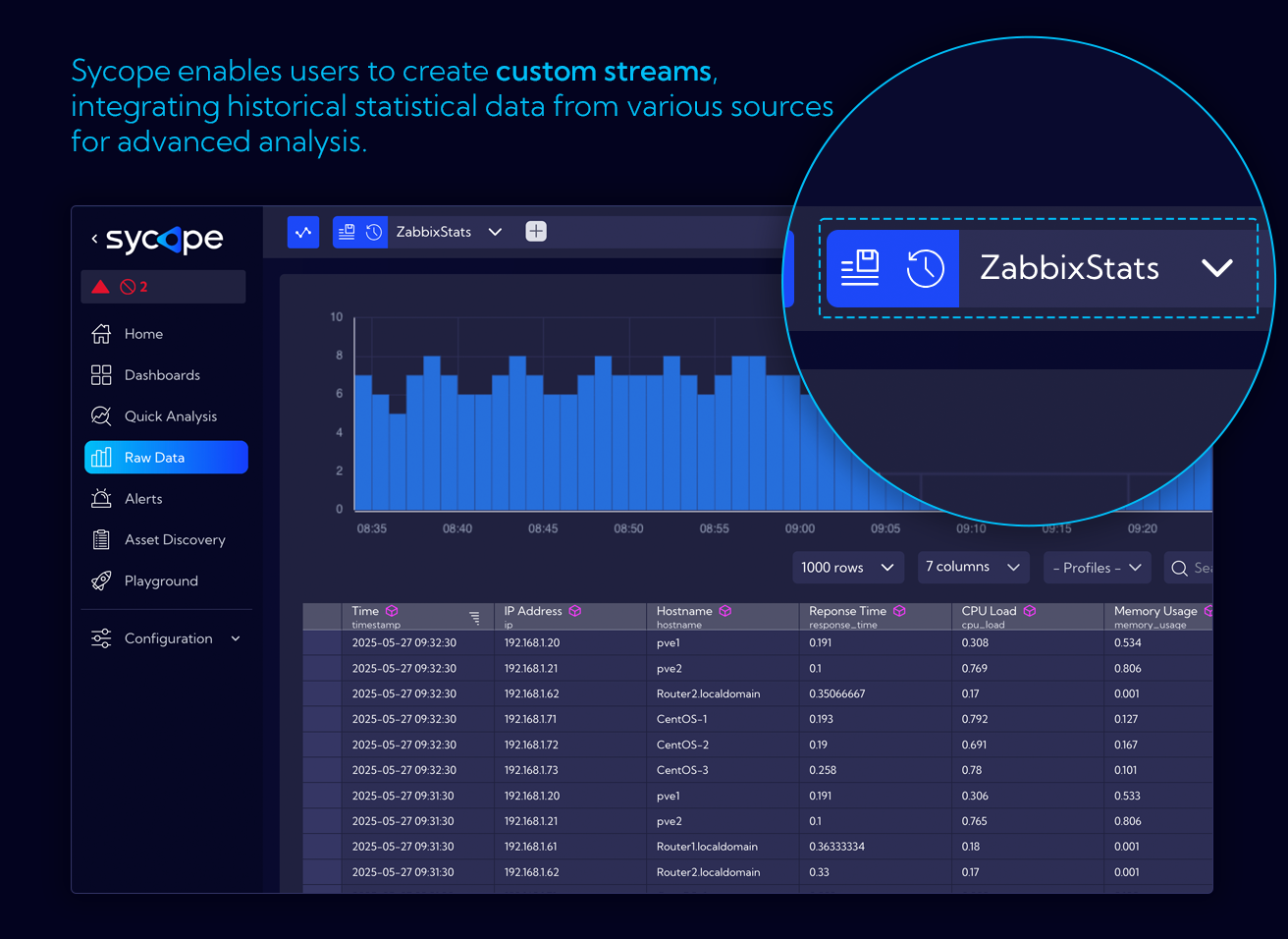The width and height of the screenshot is (1288, 939).
Task: Click the CPU load value 0.308
Action: click(975, 642)
